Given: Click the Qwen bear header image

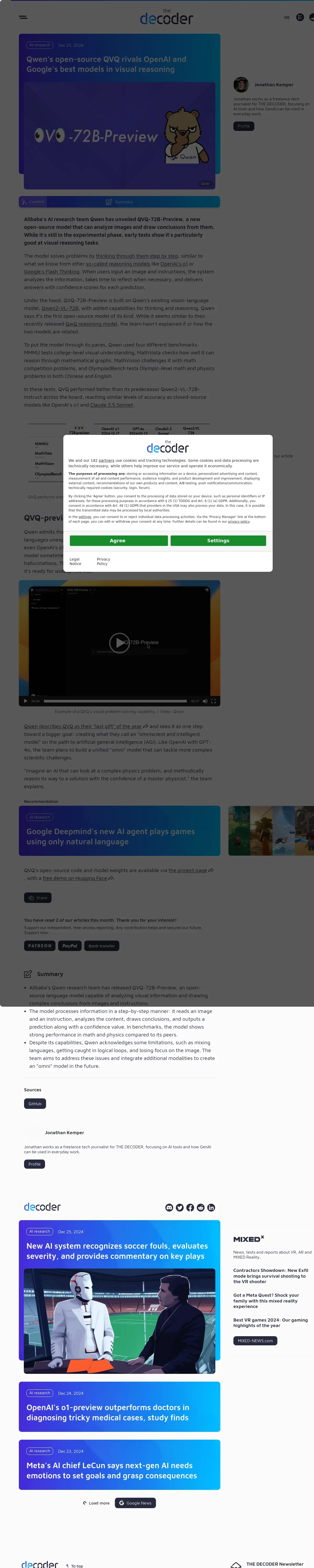Looking at the screenshot, I should tap(120, 135).
